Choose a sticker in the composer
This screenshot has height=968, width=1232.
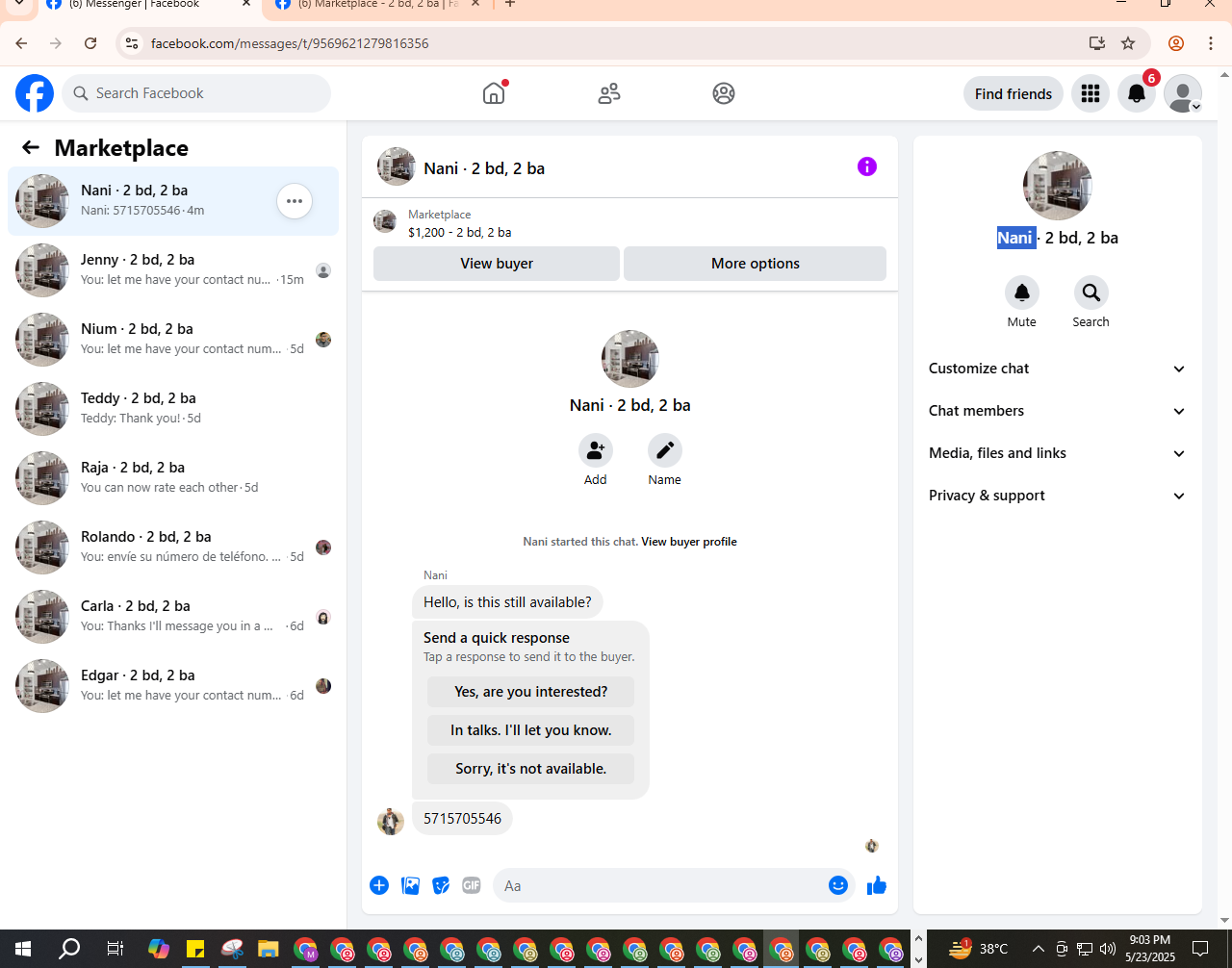(441, 885)
